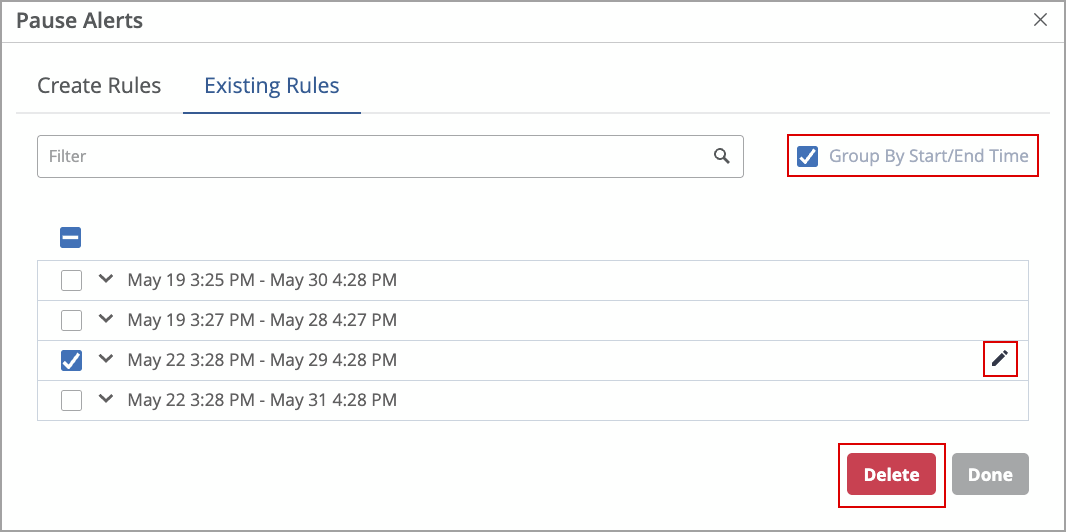The width and height of the screenshot is (1066, 532).
Task: Click the Done button
Action: pyautogui.click(x=990, y=475)
